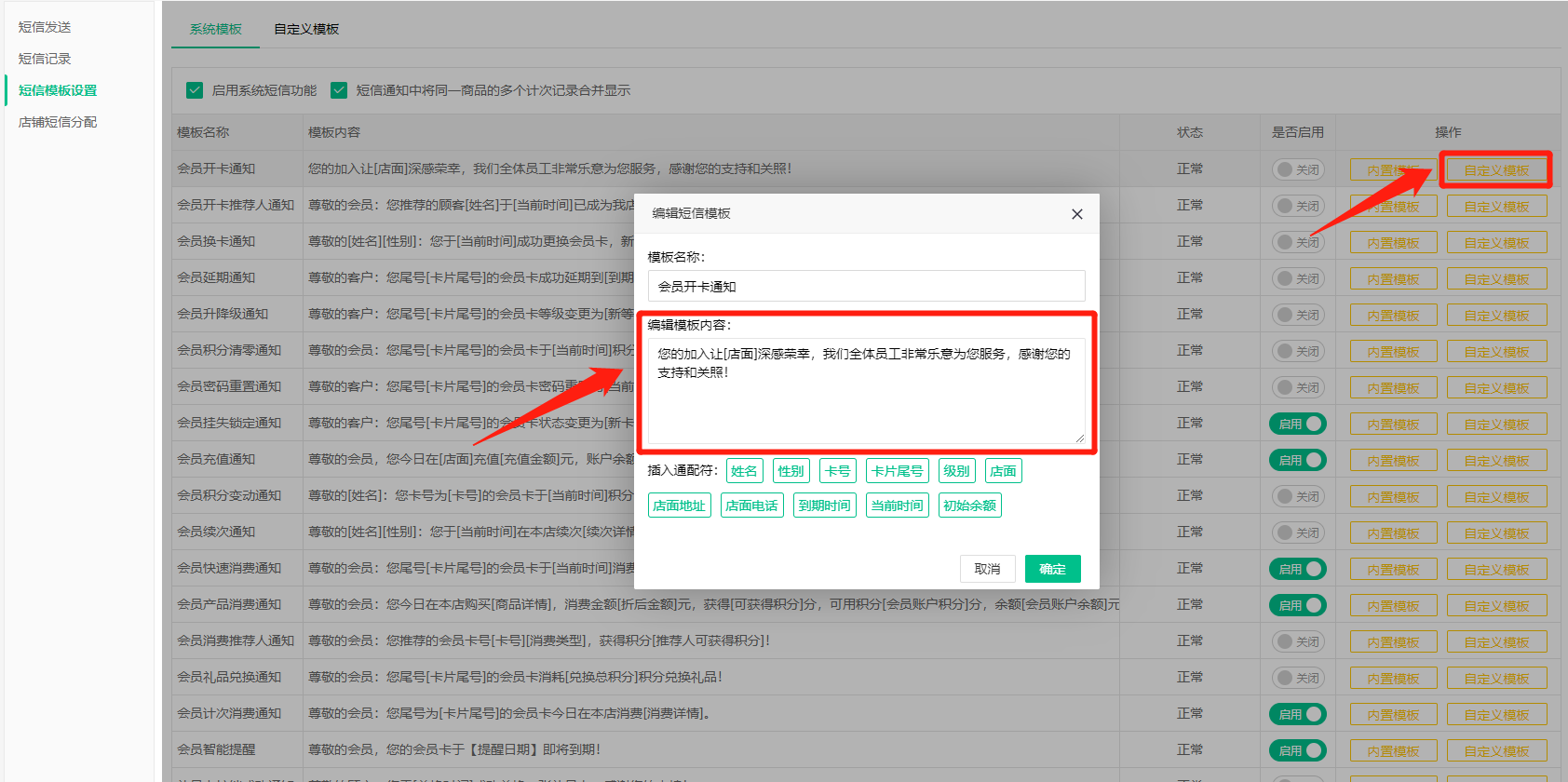This screenshot has height=782, width=1568.
Task: Turn on the 会员开卡通知 switch
Action: (1297, 169)
